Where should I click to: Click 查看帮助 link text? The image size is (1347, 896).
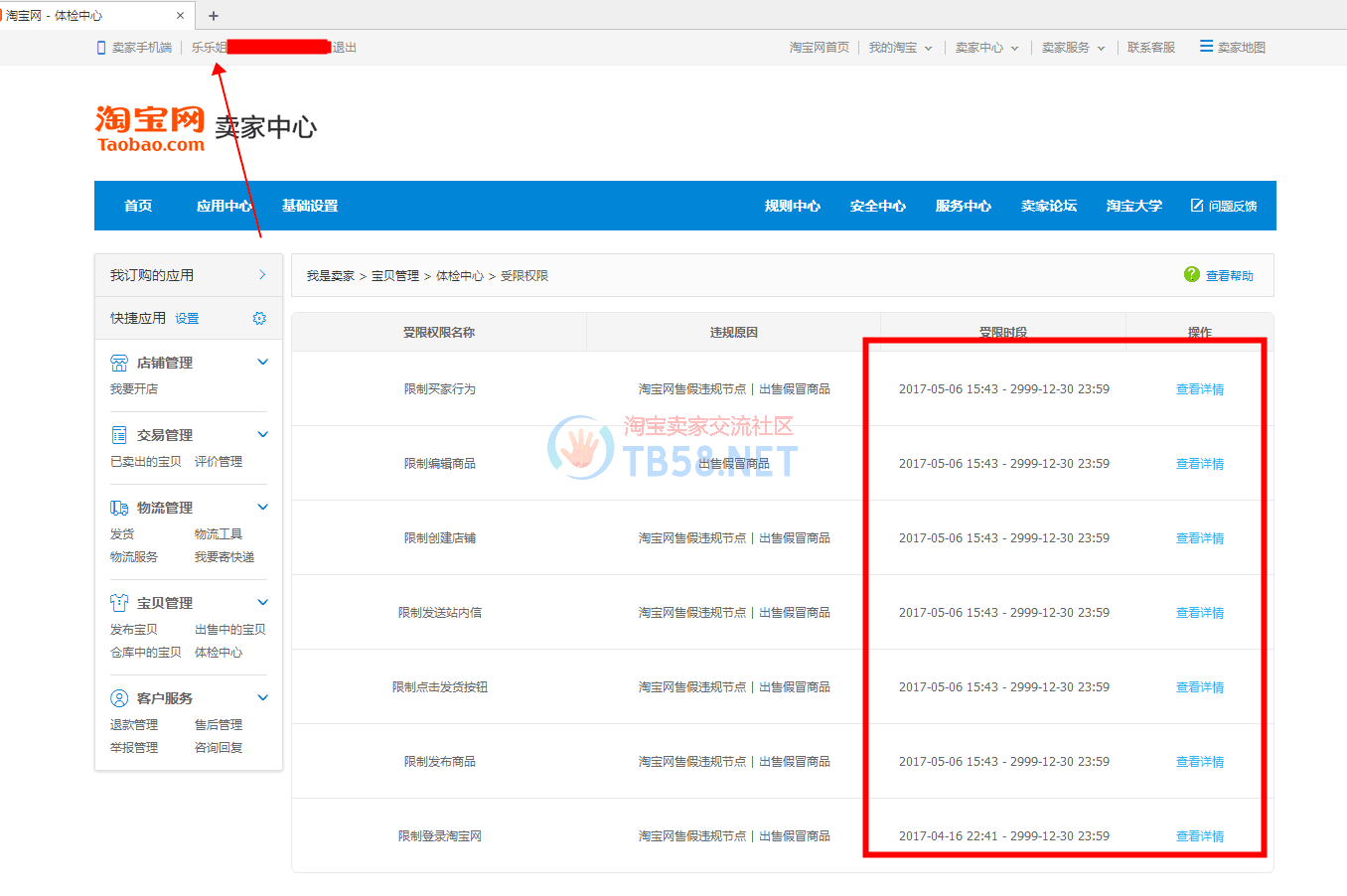tap(1230, 276)
